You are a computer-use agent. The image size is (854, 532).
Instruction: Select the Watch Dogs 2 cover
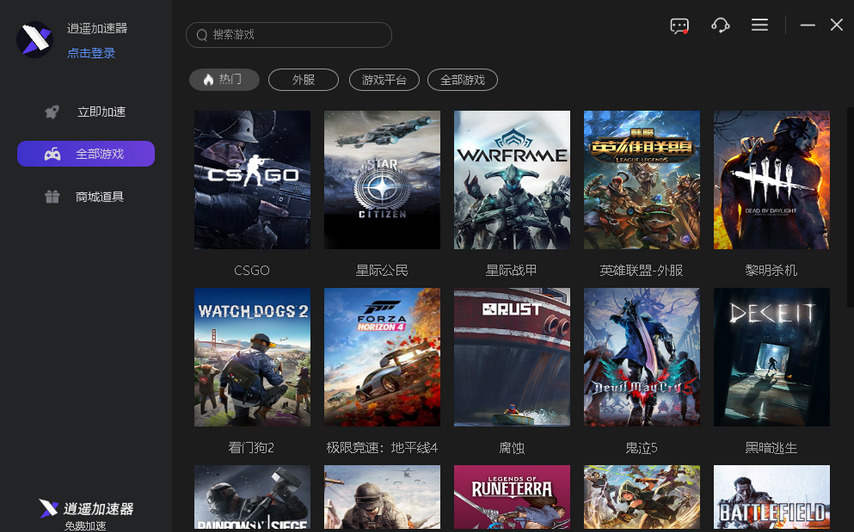pos(252,357)
